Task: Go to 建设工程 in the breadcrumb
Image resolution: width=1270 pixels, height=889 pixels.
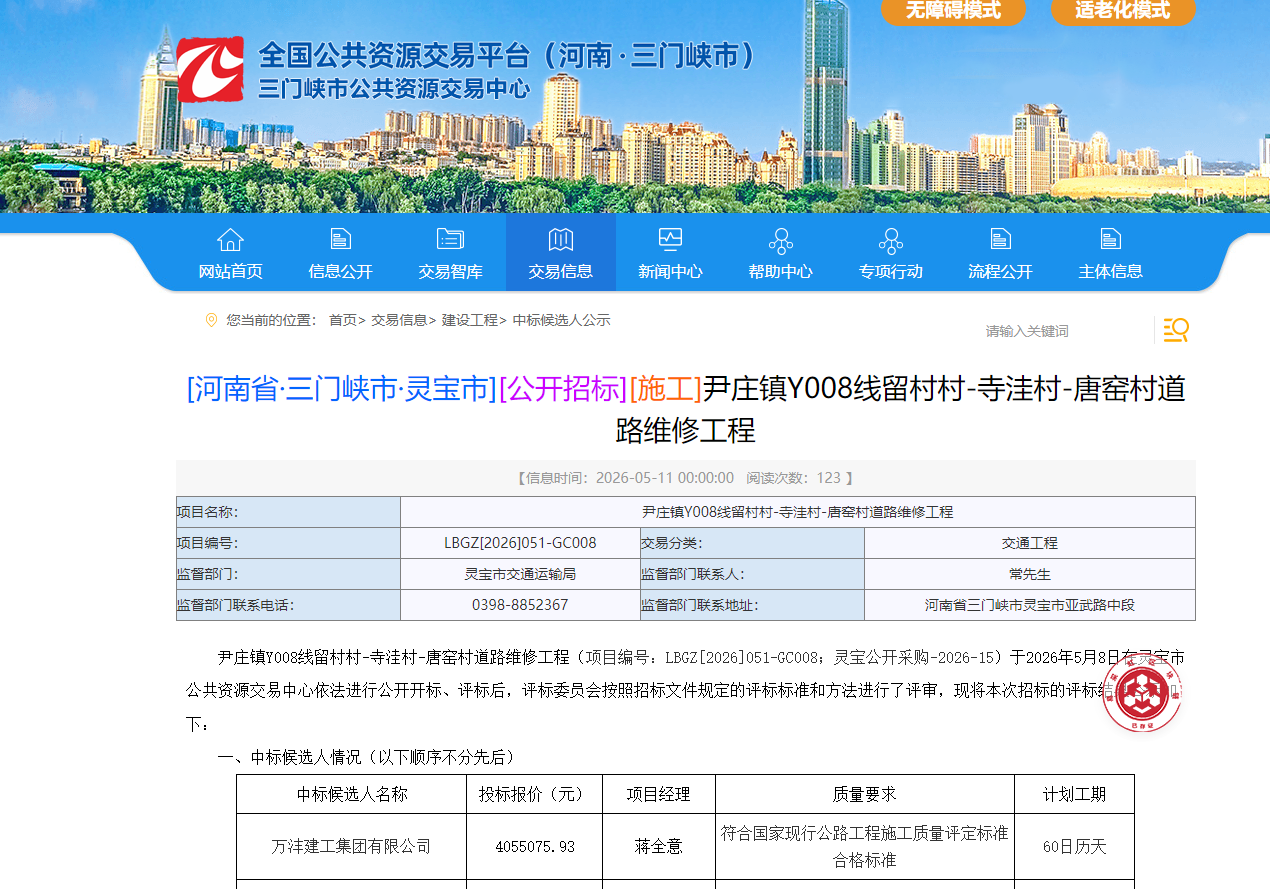Action: coord(469,320)
